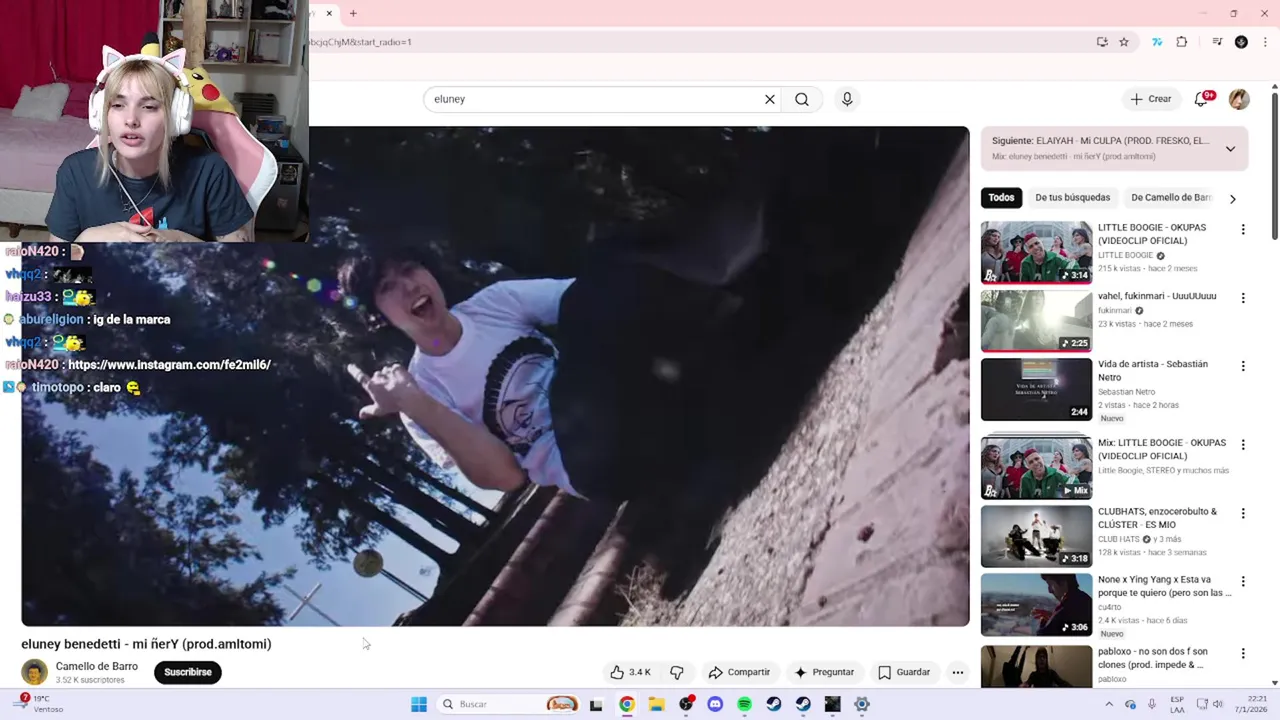
Task: Open Discord from the taskbar
Action: click(715, 704)
